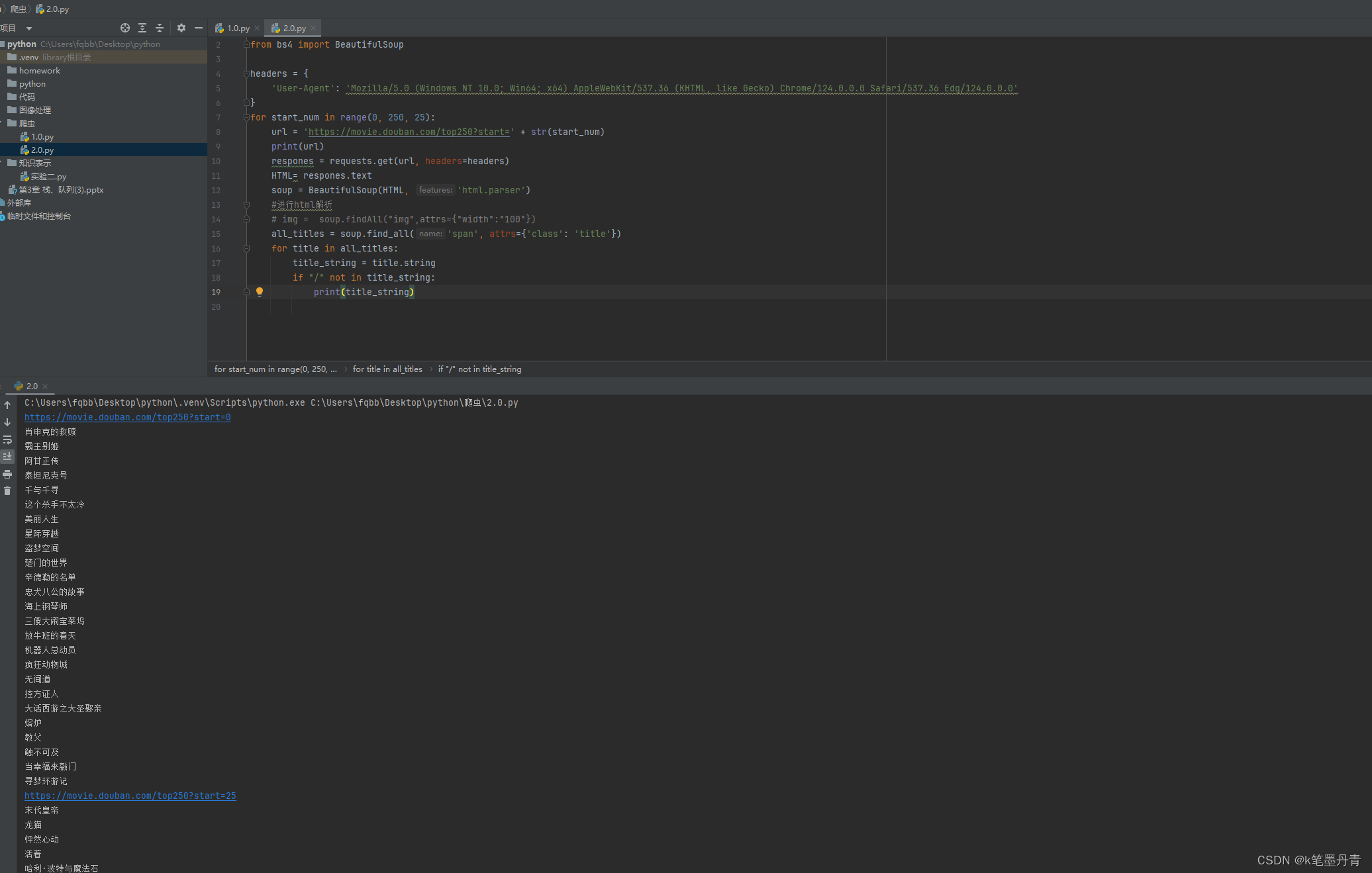Toggle scroll to end of console
This screenshot has width=1372, height=873.
click(7, 457)
